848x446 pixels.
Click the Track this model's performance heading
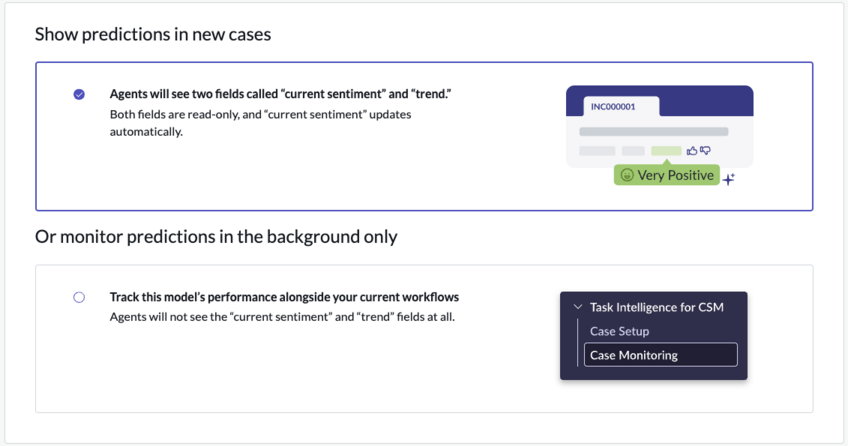[x=284, y=297]
